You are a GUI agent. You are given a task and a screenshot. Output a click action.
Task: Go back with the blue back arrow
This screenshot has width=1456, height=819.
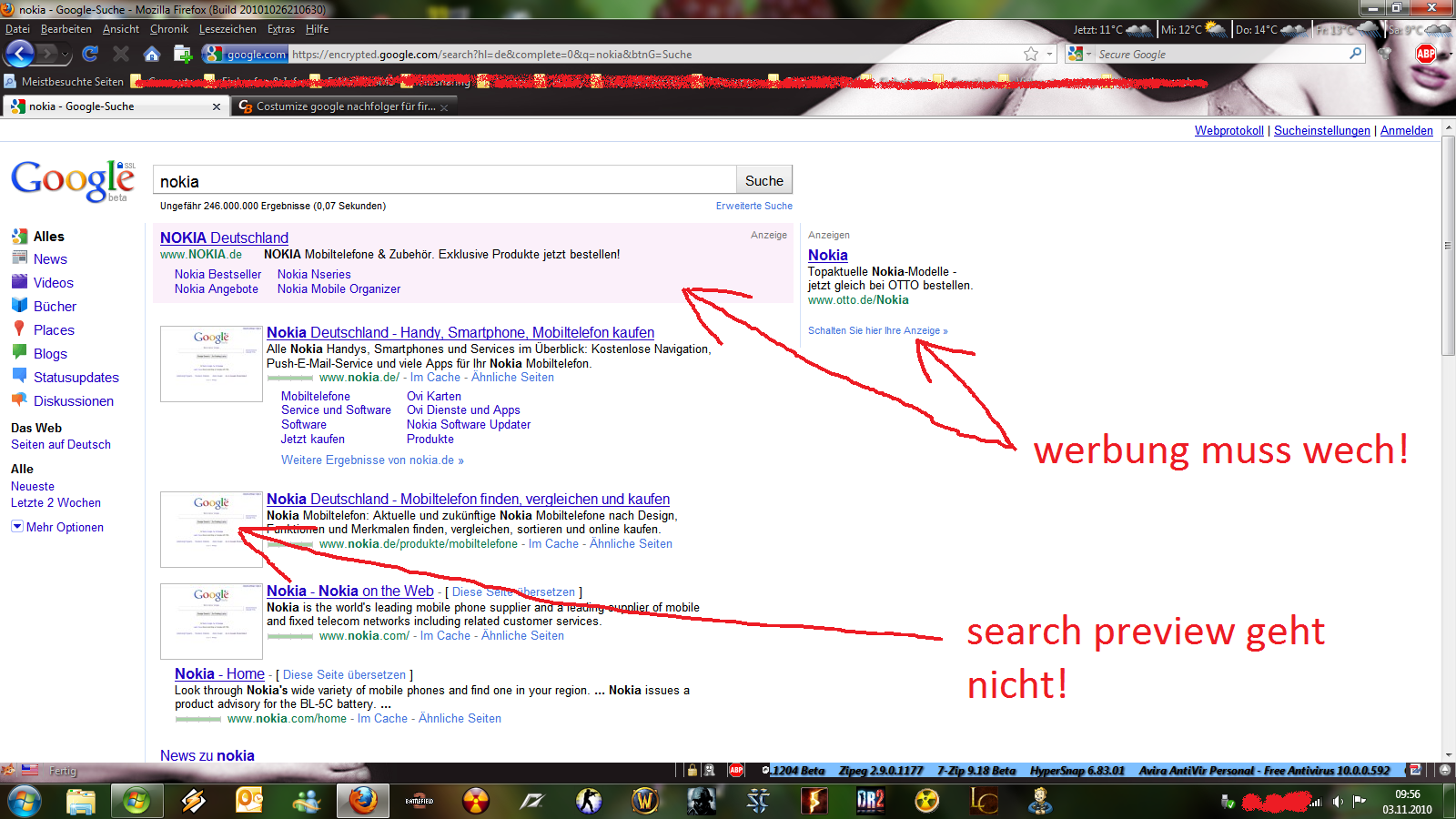(x=19, y=54)
